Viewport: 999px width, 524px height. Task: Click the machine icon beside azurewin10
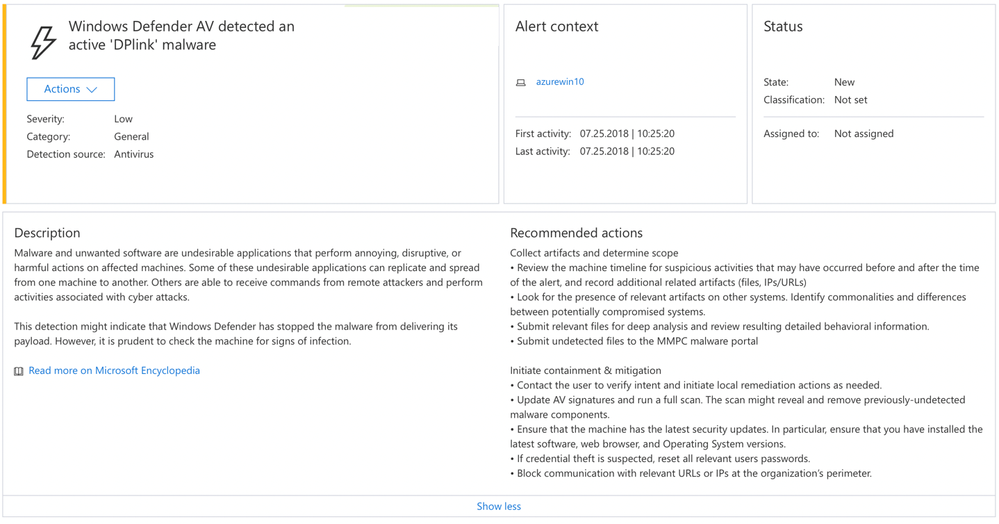[x=521, y=83]
